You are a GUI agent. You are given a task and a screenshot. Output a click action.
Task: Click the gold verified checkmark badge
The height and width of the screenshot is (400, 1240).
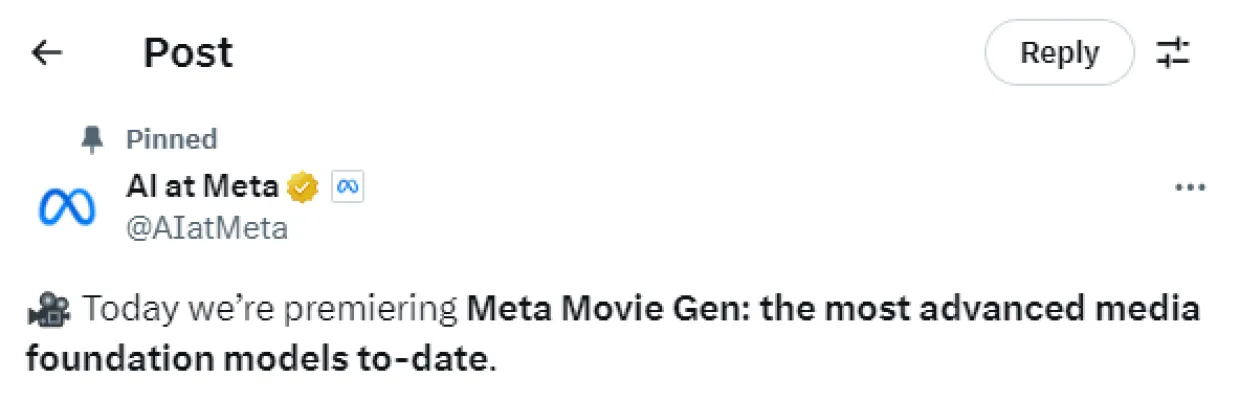pyautogui.click(x=303, y=186)
